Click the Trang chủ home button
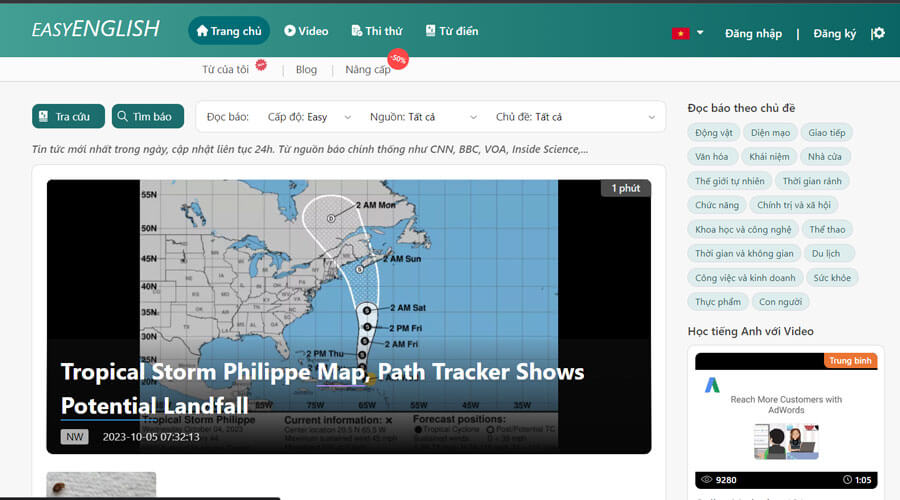Image resolution: width=900 pixels, height=500 pixels. [229, 31]
